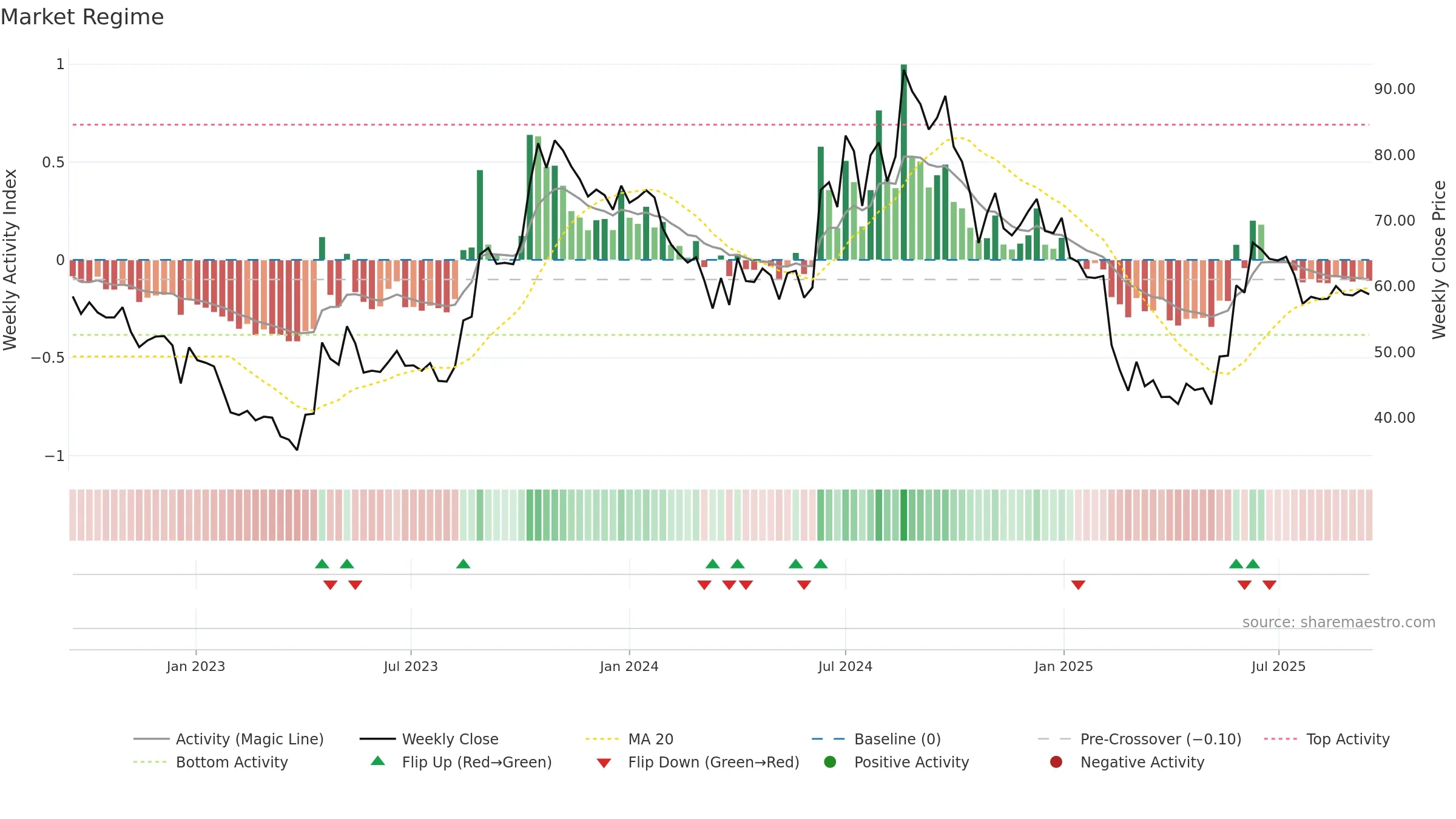Toggle Activity (Magic Line) legend entry

(229, 739)
